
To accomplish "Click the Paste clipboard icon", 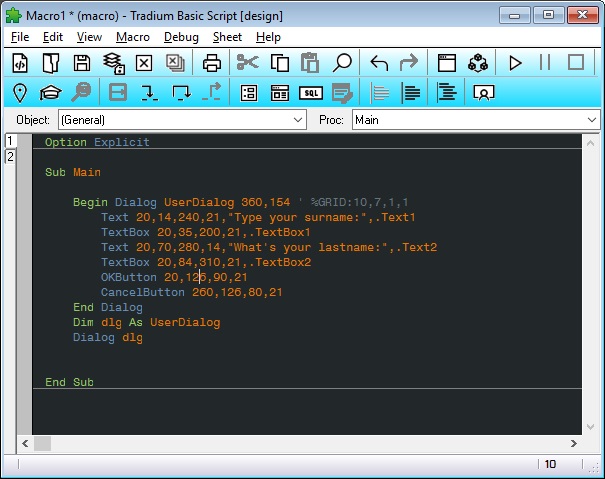I will pos(310,63).
